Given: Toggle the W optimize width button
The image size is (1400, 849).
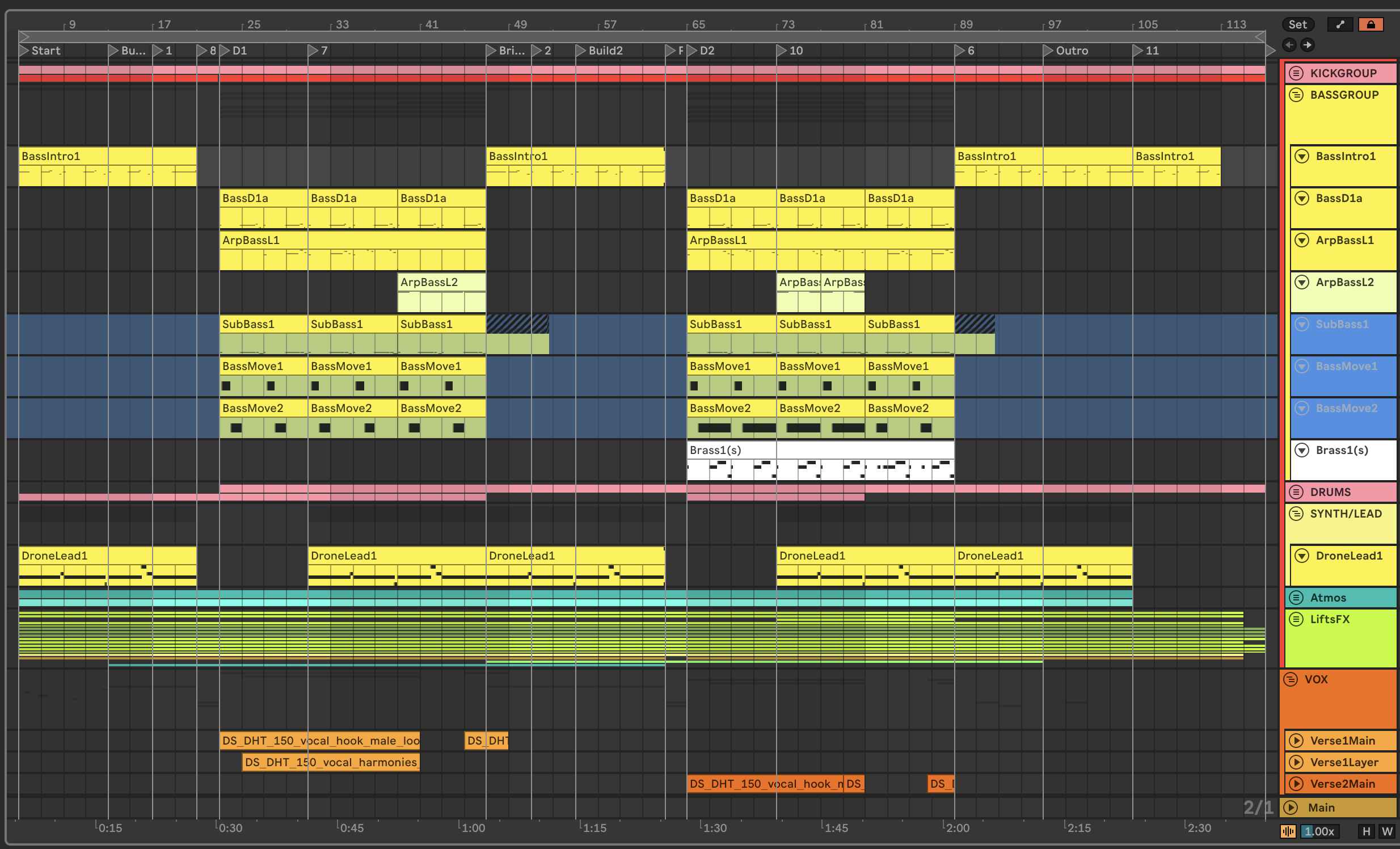Looking at the screenshot, I should tap(1387, 831).
